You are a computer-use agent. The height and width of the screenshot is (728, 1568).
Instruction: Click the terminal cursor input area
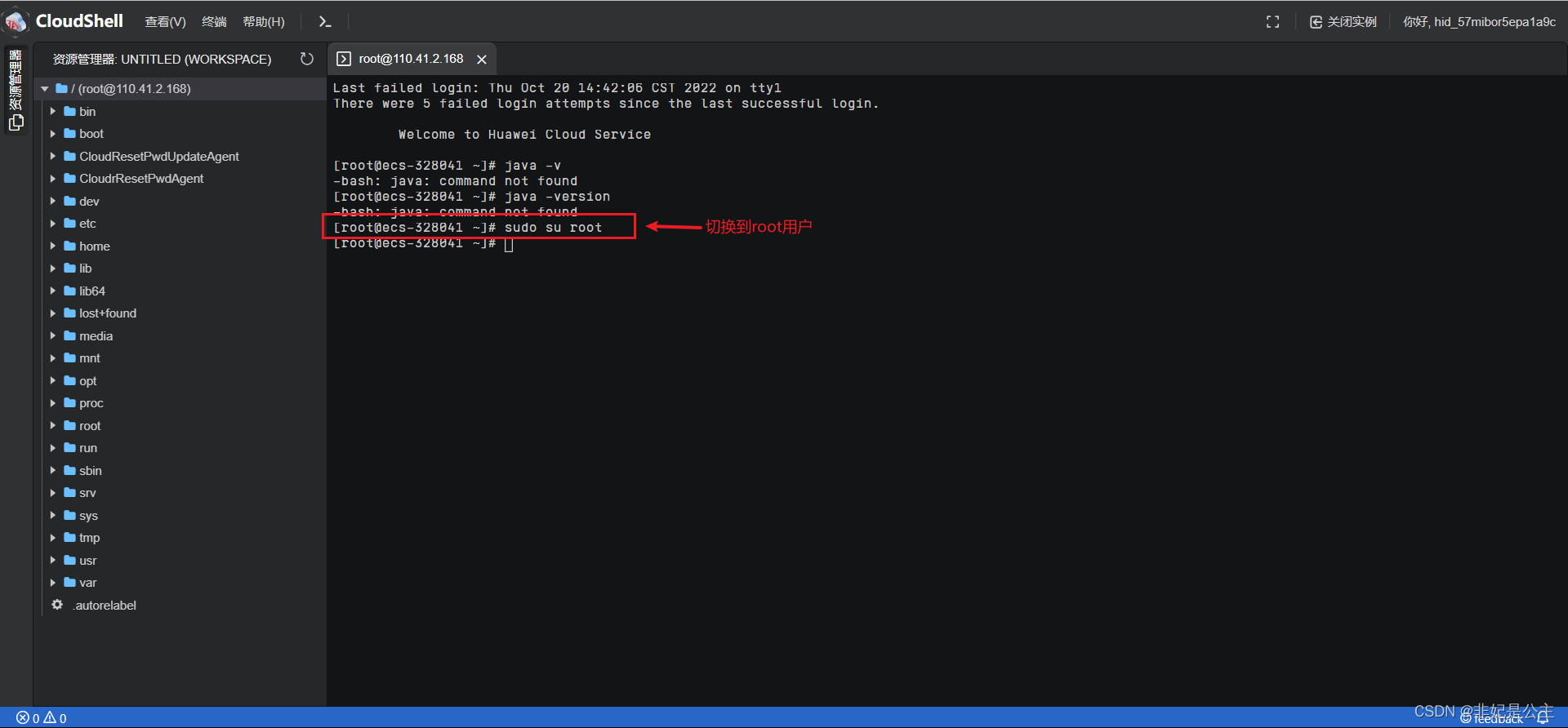(x=509, y=244)
